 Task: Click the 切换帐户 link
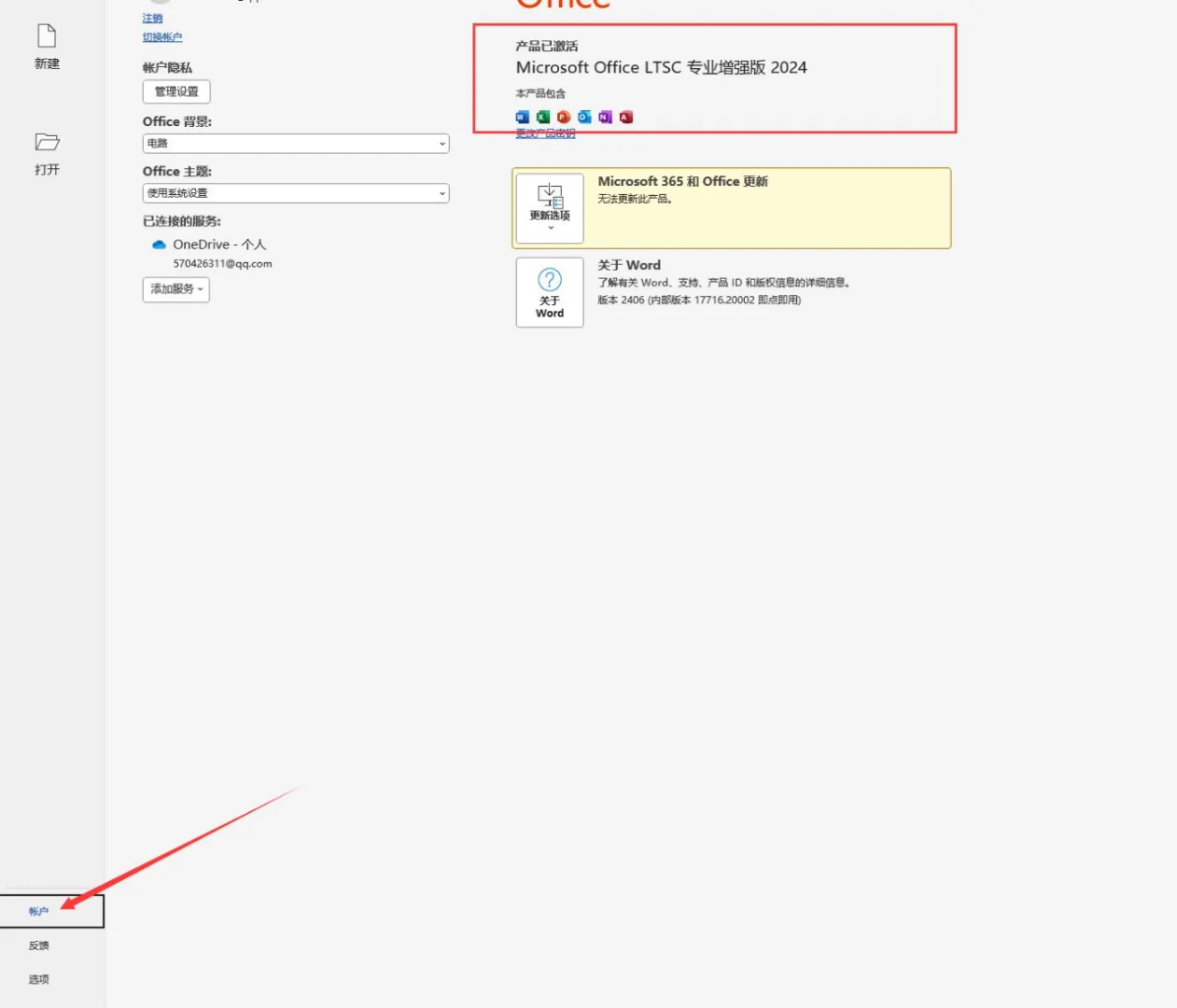[x=162, y=37]
